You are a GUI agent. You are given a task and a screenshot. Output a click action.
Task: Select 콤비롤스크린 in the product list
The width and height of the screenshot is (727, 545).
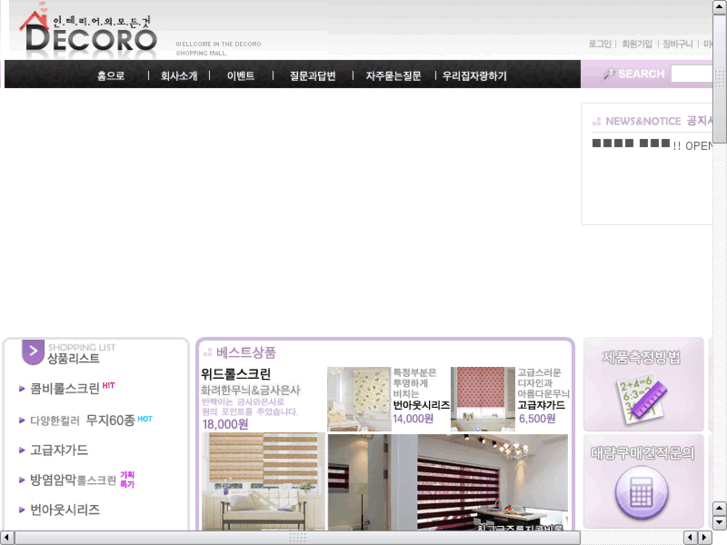pyautogui.click(x=65, y=388)
